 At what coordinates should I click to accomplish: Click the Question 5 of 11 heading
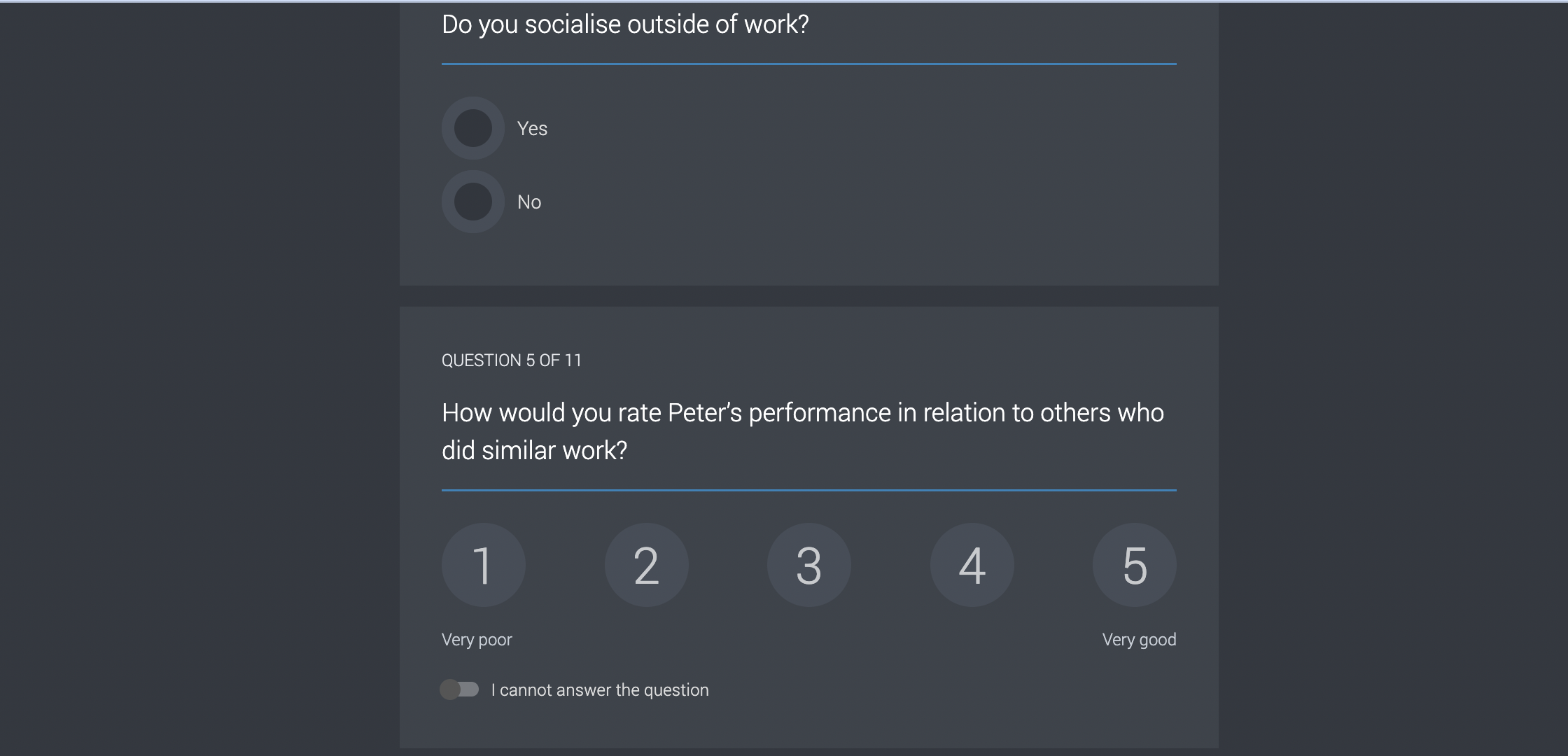click(x=512, y=360)
